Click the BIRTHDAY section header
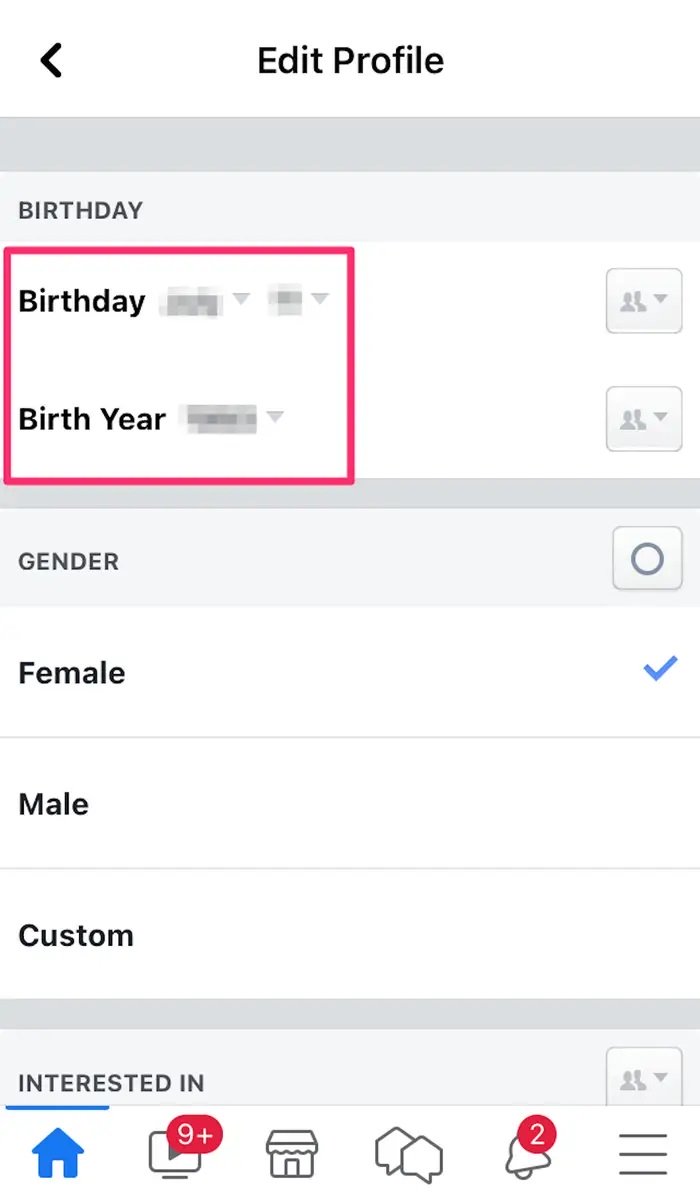 (80, 209)
